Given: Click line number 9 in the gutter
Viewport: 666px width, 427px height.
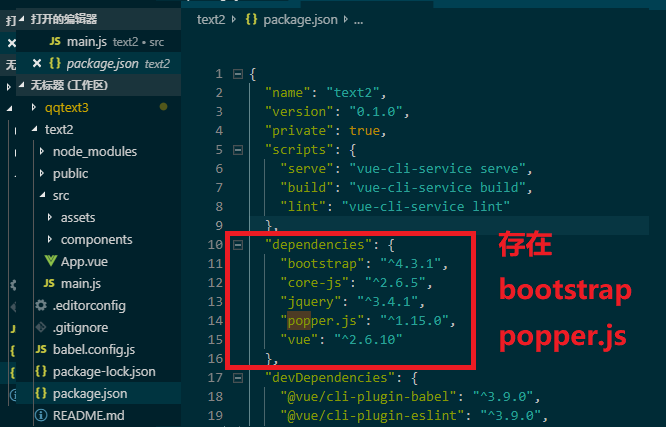Looking at the screenshot, I should tap(219, 226).
